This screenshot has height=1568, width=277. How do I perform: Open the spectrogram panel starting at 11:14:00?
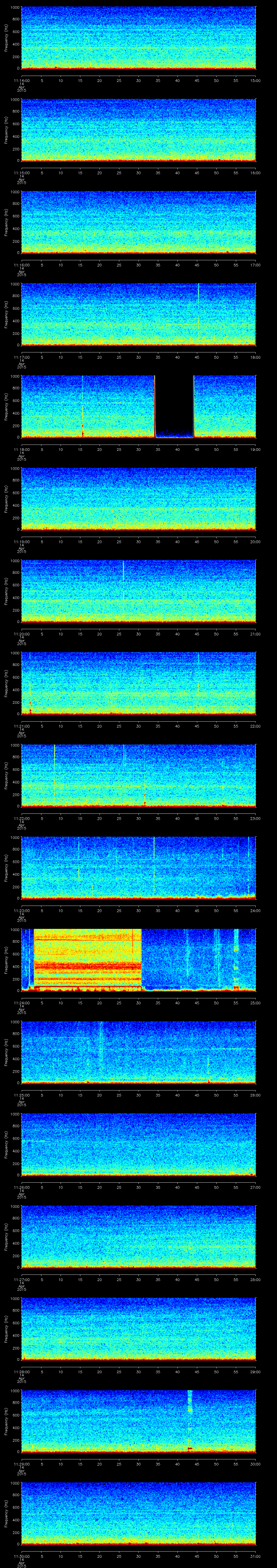pyautogui.click(x=138, y=38)
